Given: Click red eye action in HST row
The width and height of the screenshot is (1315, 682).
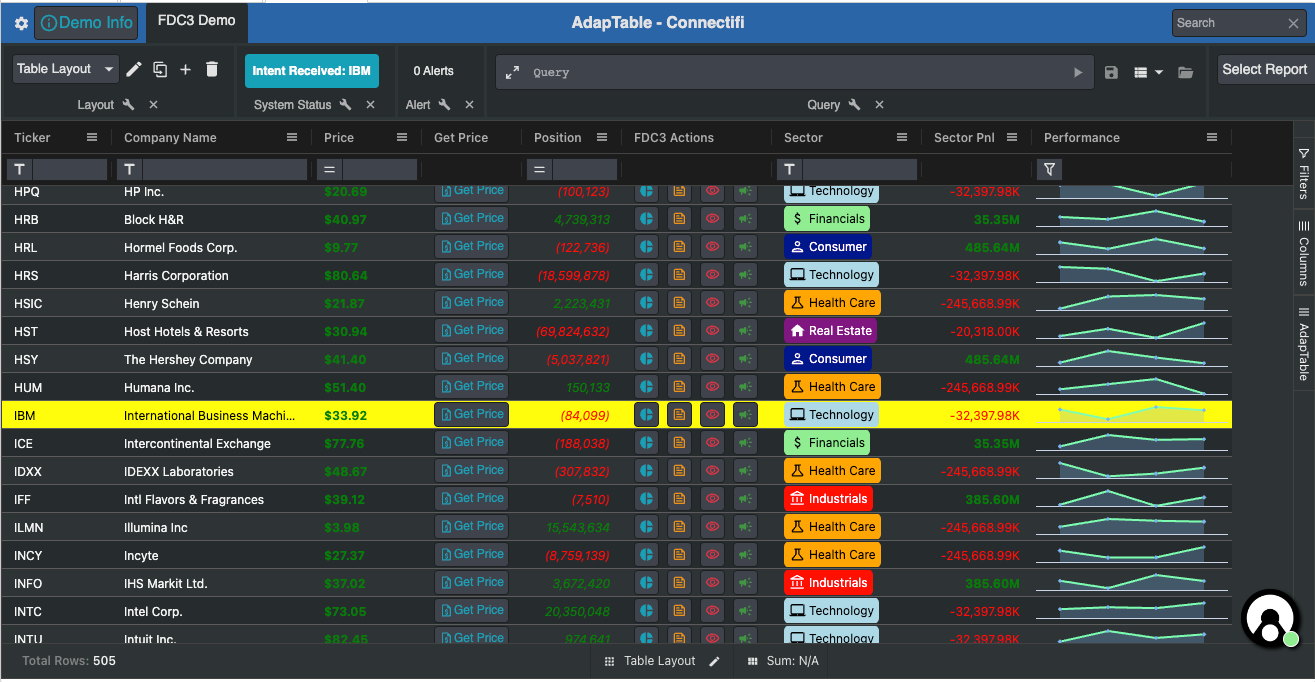Looking at the screenshot, I should 712,330.
